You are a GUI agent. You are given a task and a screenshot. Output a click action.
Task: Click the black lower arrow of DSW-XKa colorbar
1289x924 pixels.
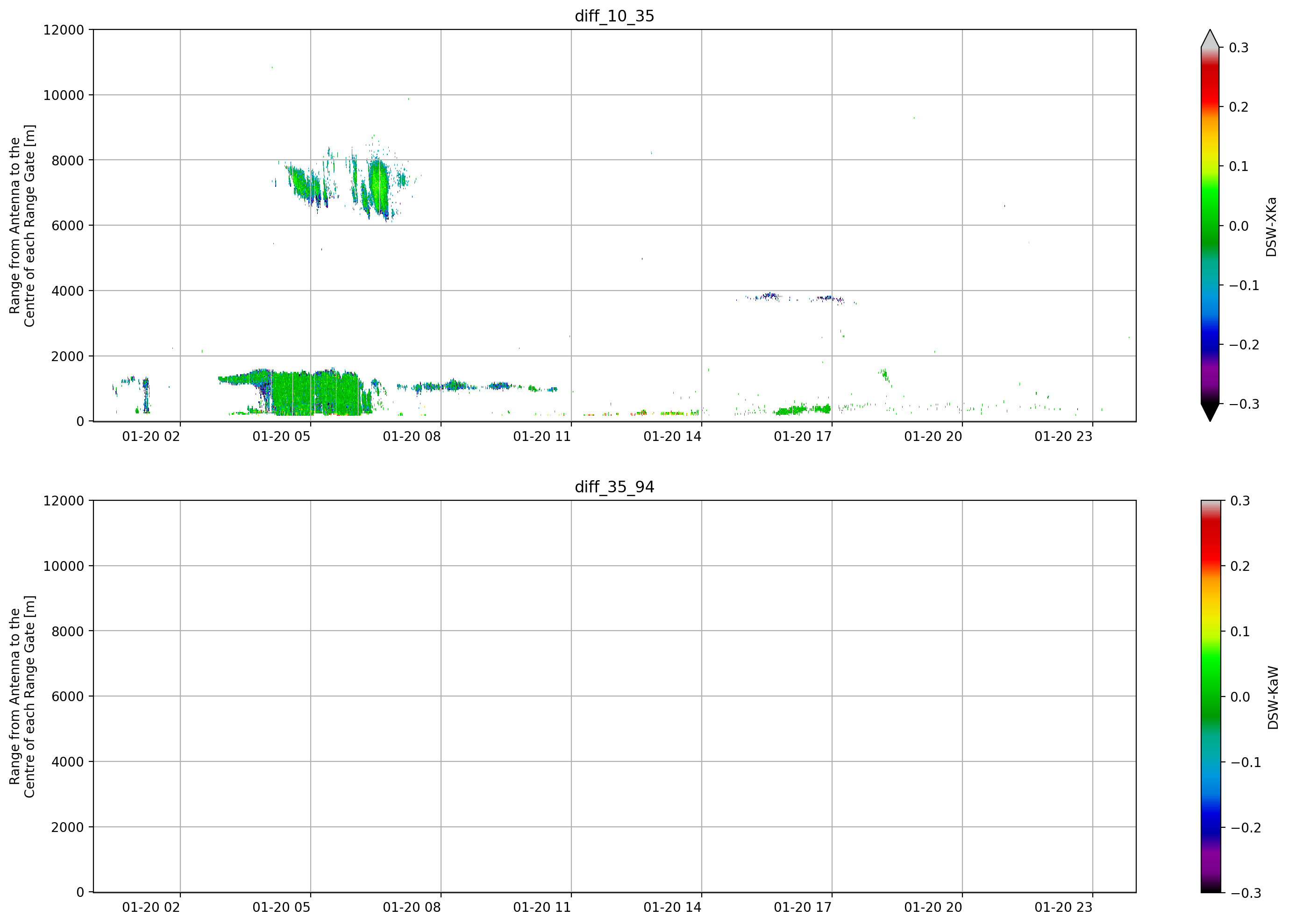[x=1210, y=412]
